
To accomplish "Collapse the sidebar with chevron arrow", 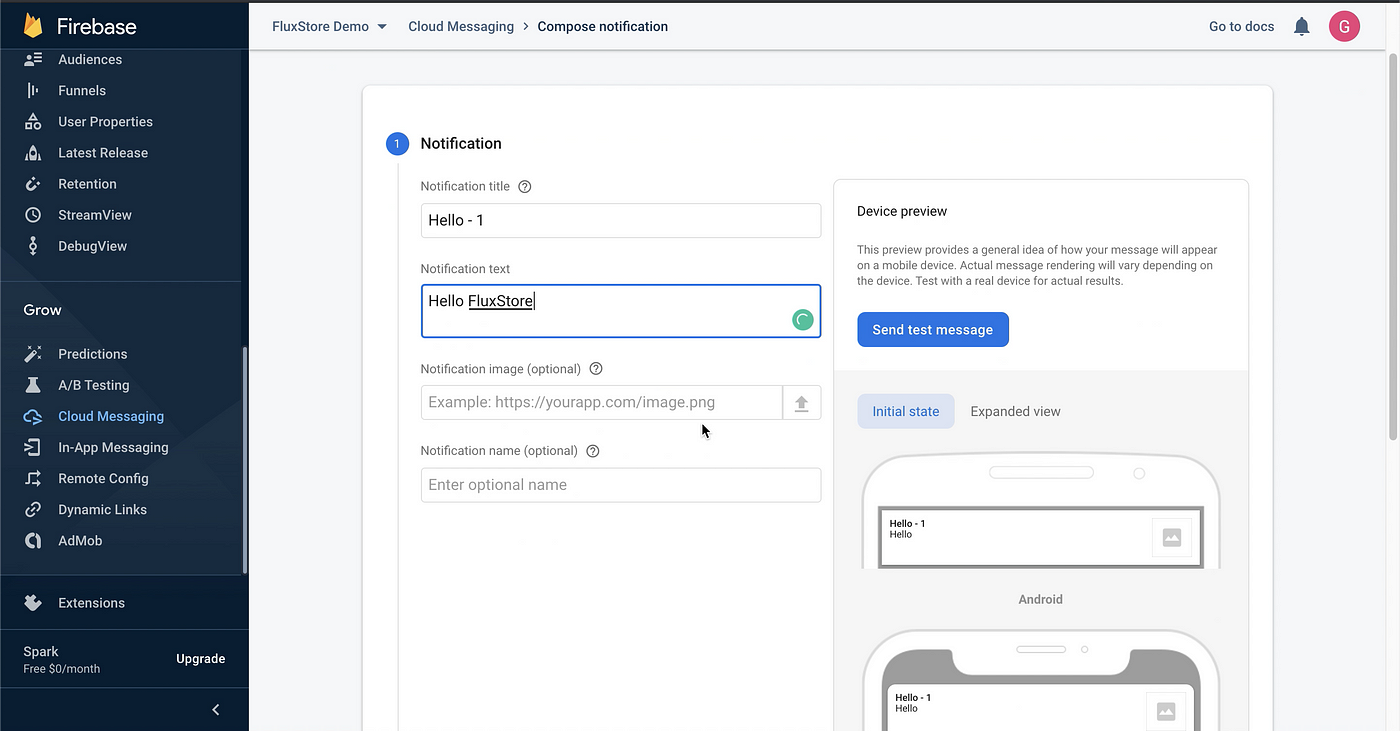I will (x=216, y=709).
